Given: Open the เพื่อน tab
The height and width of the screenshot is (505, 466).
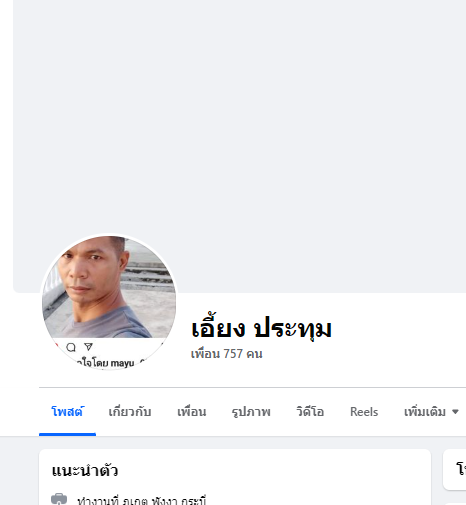Looking at the screenshot, I should pos(192,412).
